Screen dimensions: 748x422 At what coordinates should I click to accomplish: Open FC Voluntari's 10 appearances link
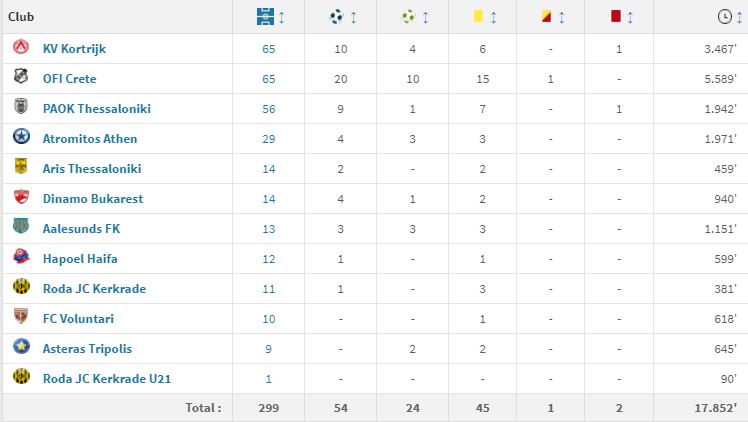(x=269, y=318)
